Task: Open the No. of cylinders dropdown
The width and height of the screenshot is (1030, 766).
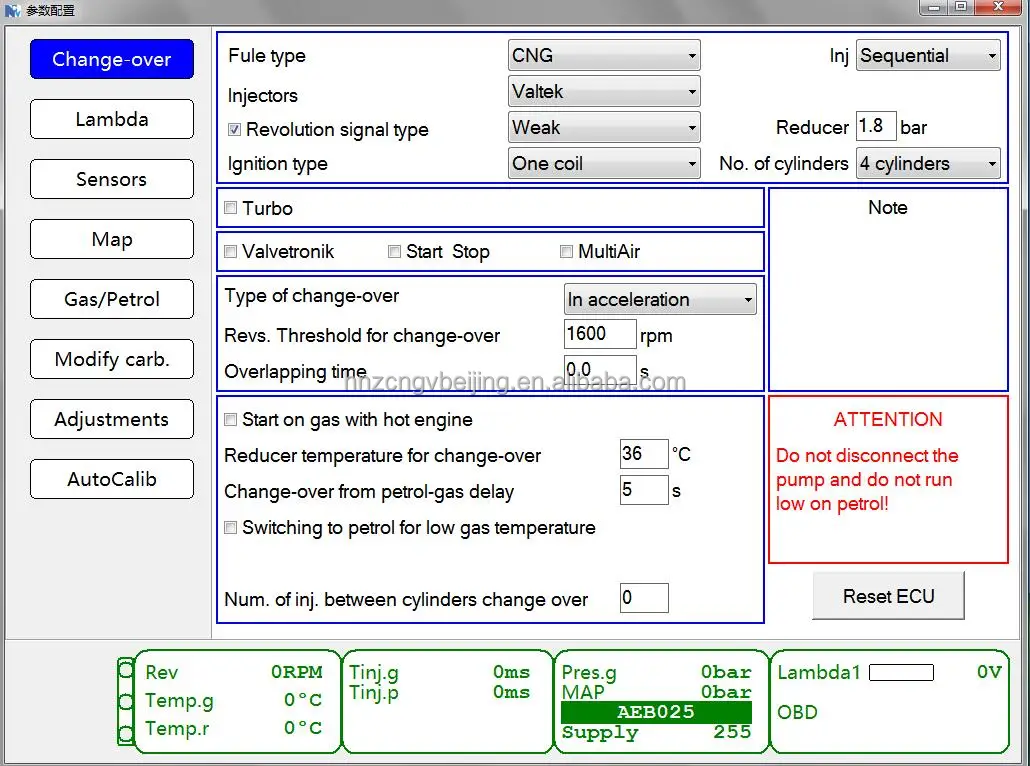Action: (x=928, y=164)
